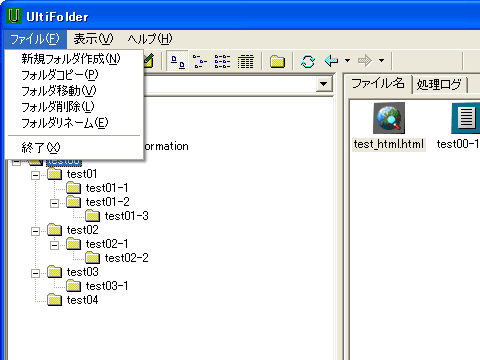The height and width of the screenshot is (360, 480).
Task: Click the test01-2 folder icon
Action: click(73, 202)
